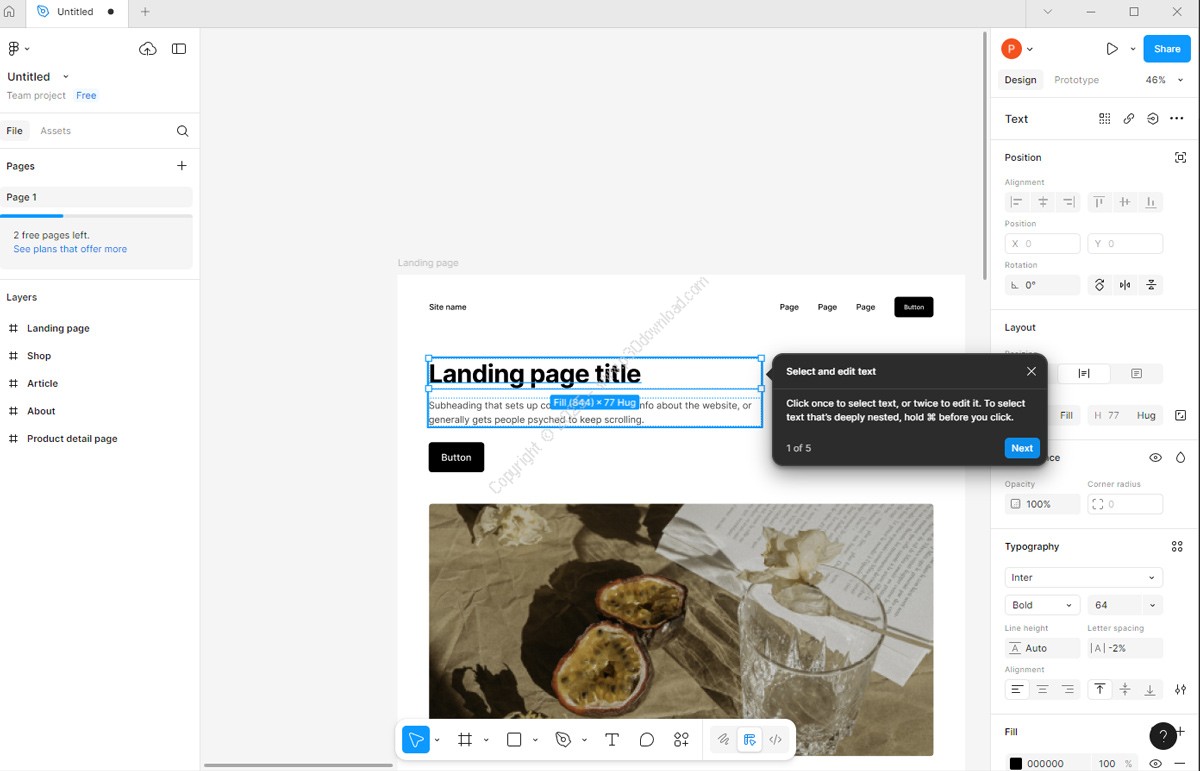Expand the Untitled file name chevron
Screen dimensions: 1200x771
[x=66, y=77]
